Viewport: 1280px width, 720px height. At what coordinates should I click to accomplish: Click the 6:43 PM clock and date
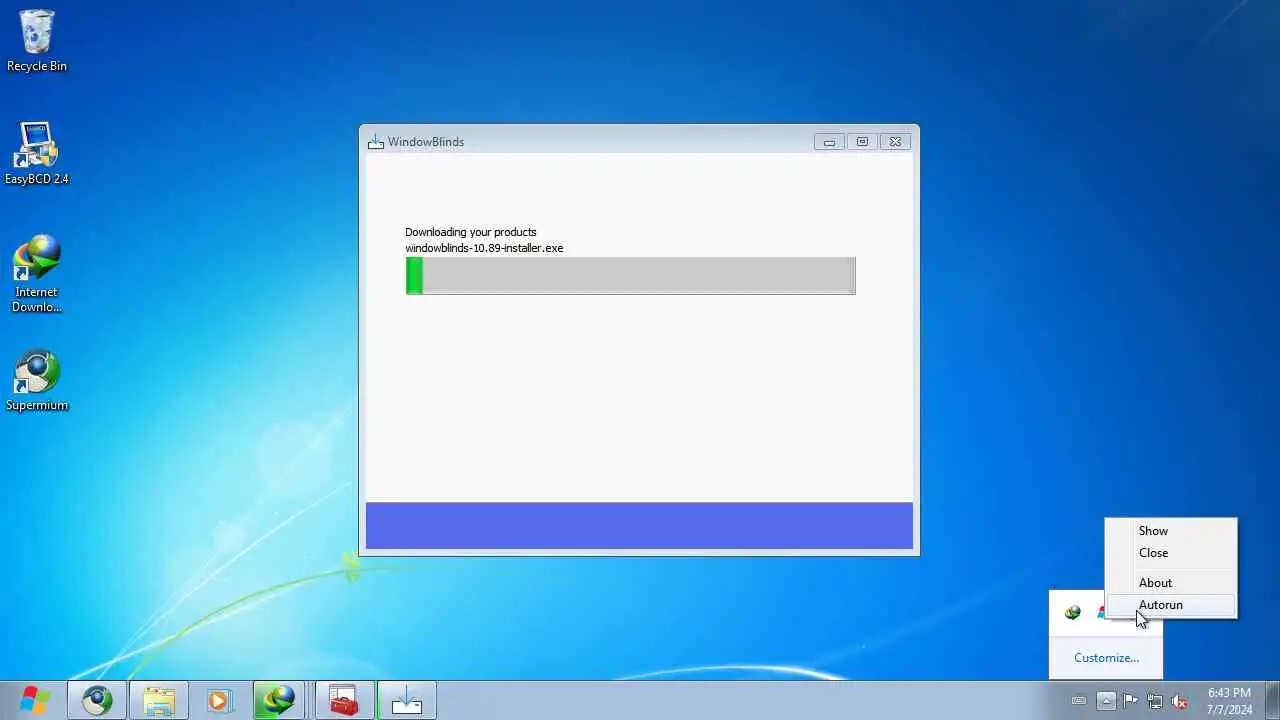coord(1229,701)
